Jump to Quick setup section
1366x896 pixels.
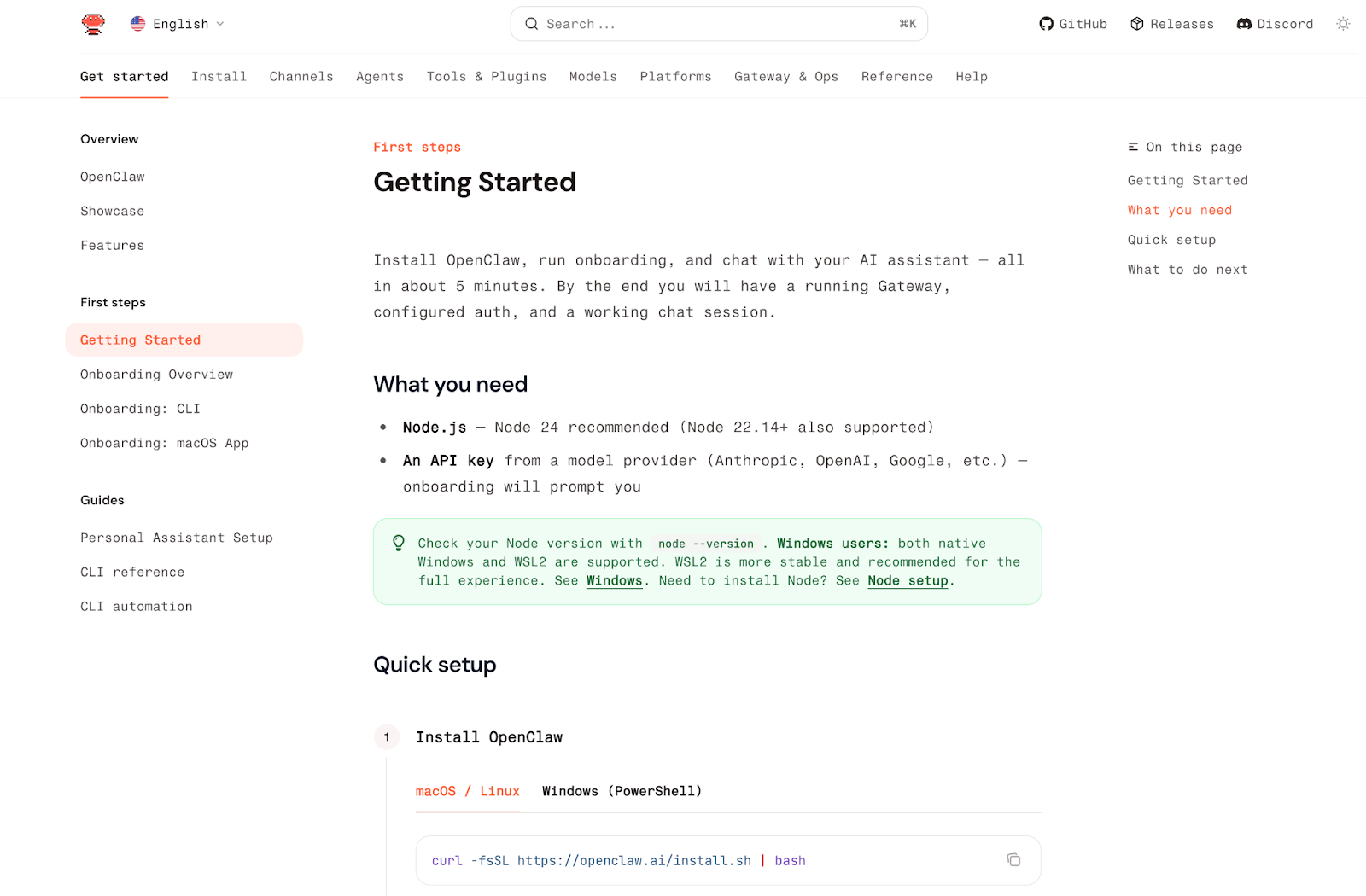pos(1170,240)
